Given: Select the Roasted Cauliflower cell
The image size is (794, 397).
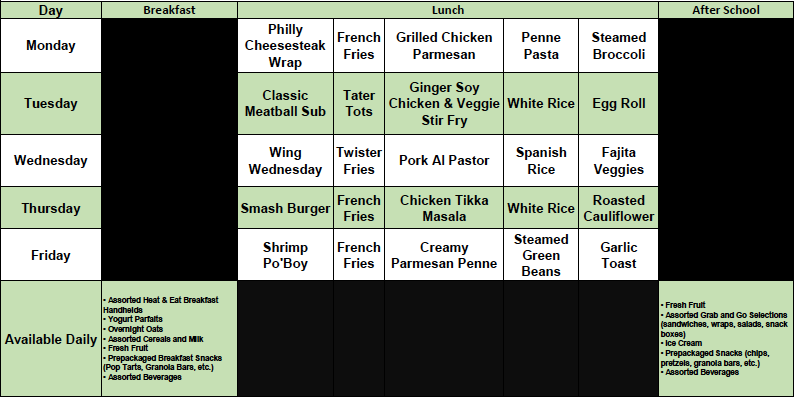Looking at the screenshot, I should click(618, 208).
